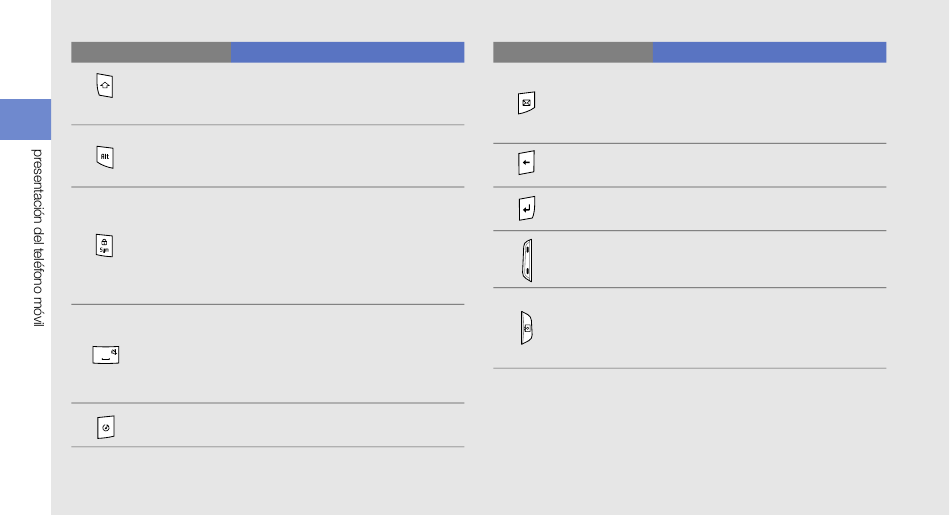Select the empty description cell beside the volume key
The width and height of the screenshot is (950, 515).
tap(769, 259)
